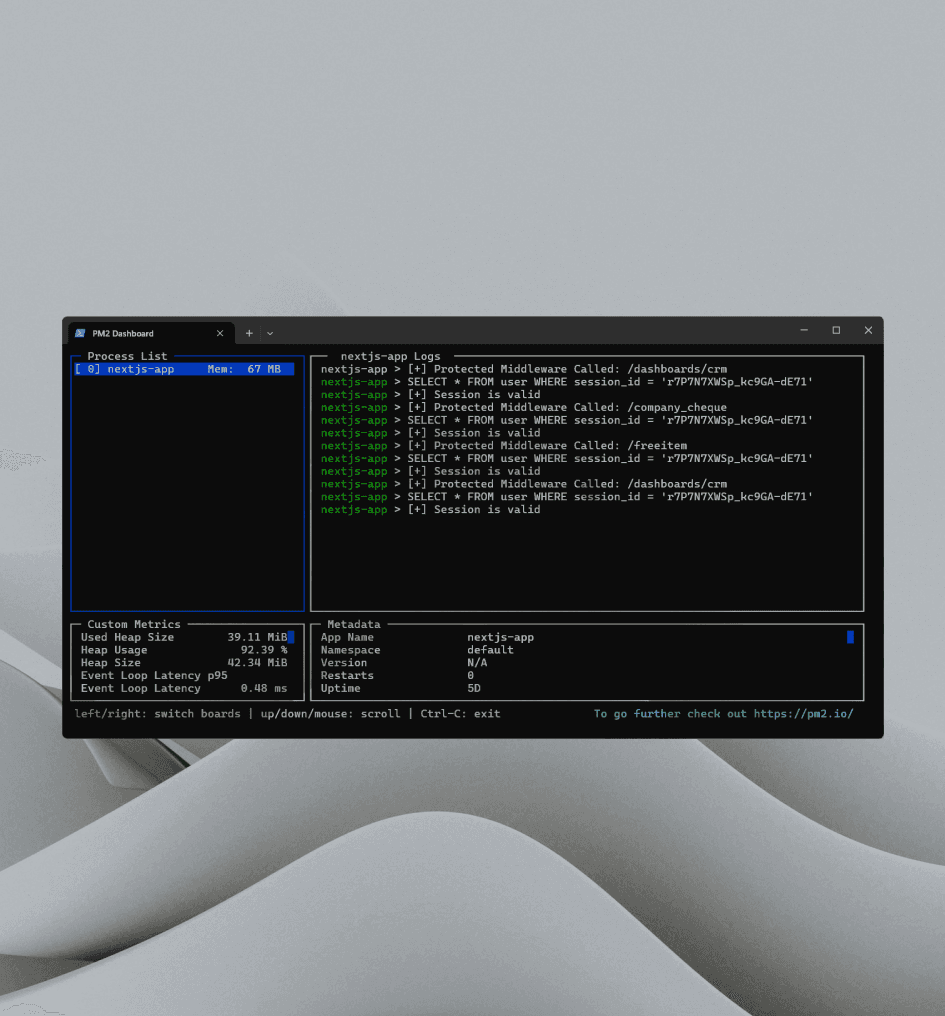
Task: Click the 'left/right: switch boards' hint
Action: 158,713
